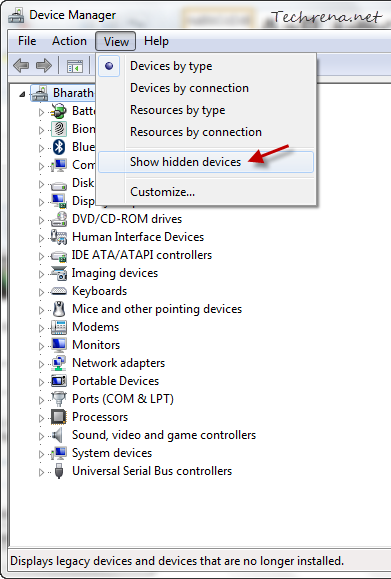Click the Processors chip icon
The height and width of the screenshot is (579, 391).
pos(59,417)
